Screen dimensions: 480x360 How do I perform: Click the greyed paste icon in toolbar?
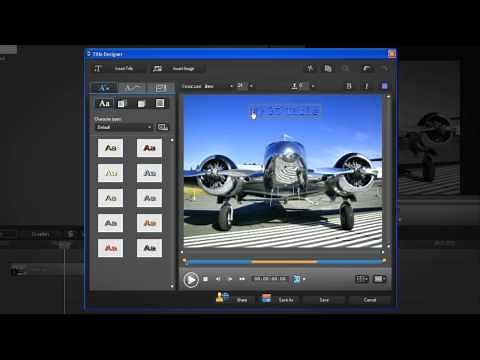tap(346, 68)
